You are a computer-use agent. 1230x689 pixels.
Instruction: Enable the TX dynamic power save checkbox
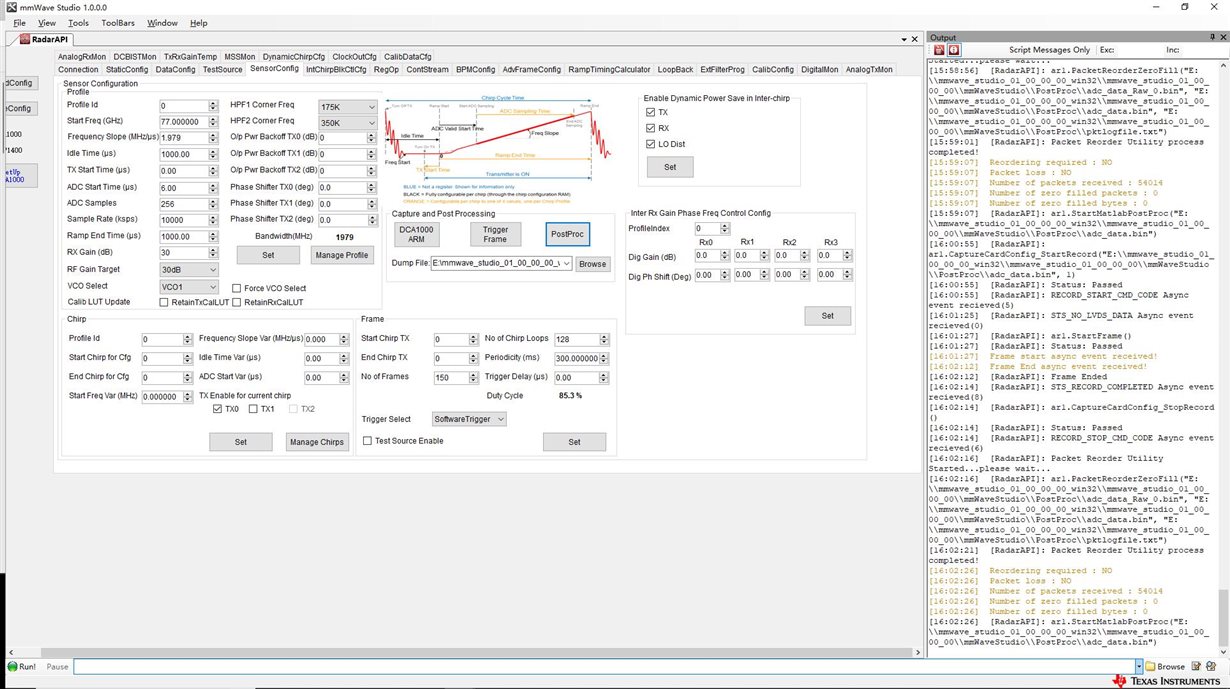(x=650, y=112)
